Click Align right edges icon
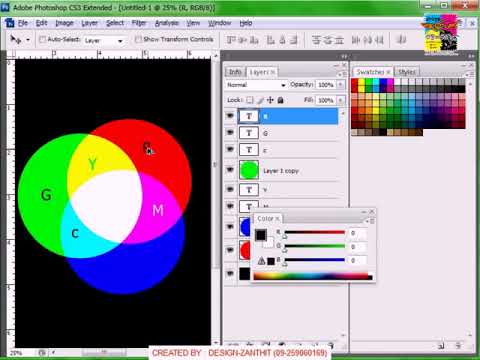This screenshot has width=480, height=360. [294, 40]
